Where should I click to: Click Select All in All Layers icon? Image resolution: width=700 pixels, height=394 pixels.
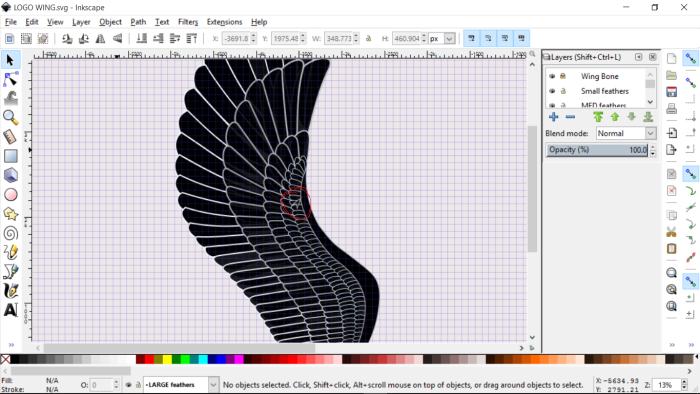[x=26, y=39]
